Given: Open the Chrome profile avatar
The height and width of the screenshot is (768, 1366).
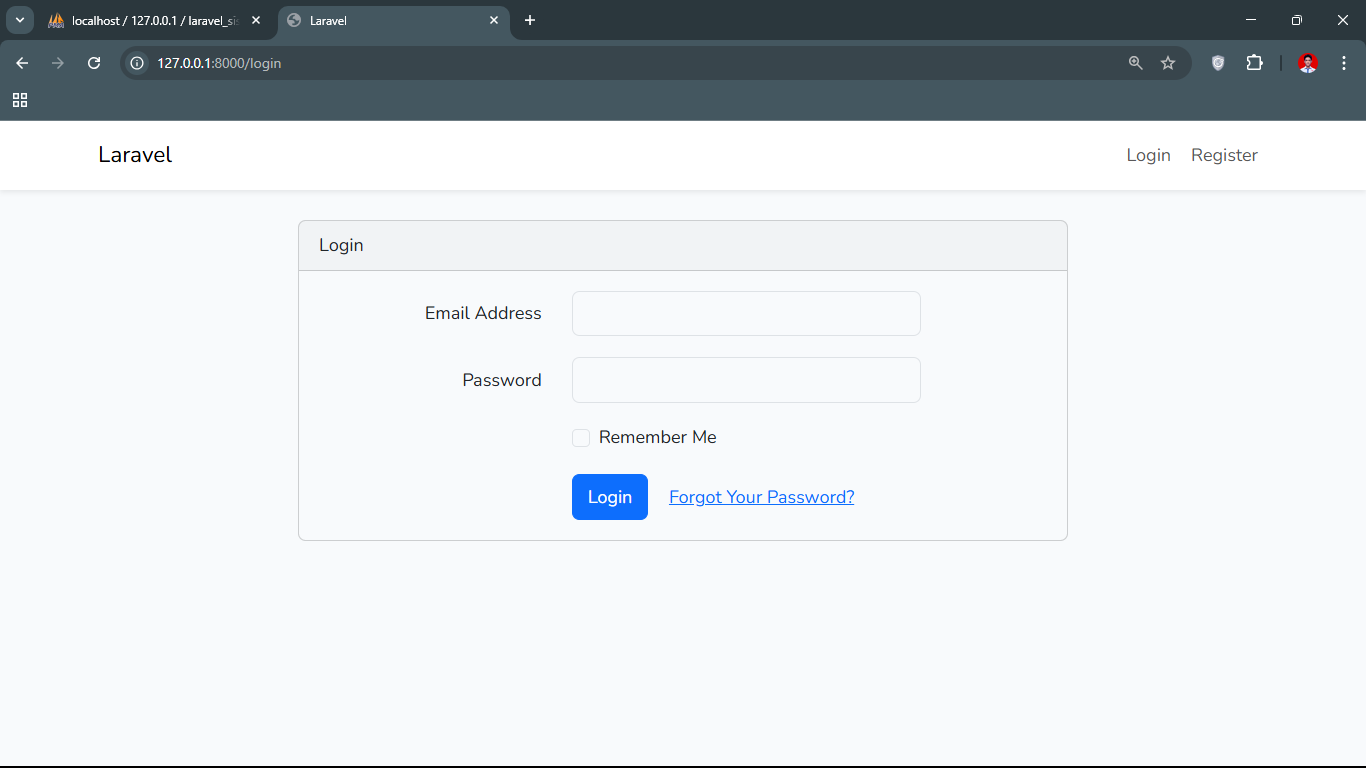Looking at the screenshot, I should coord(1307,63).
